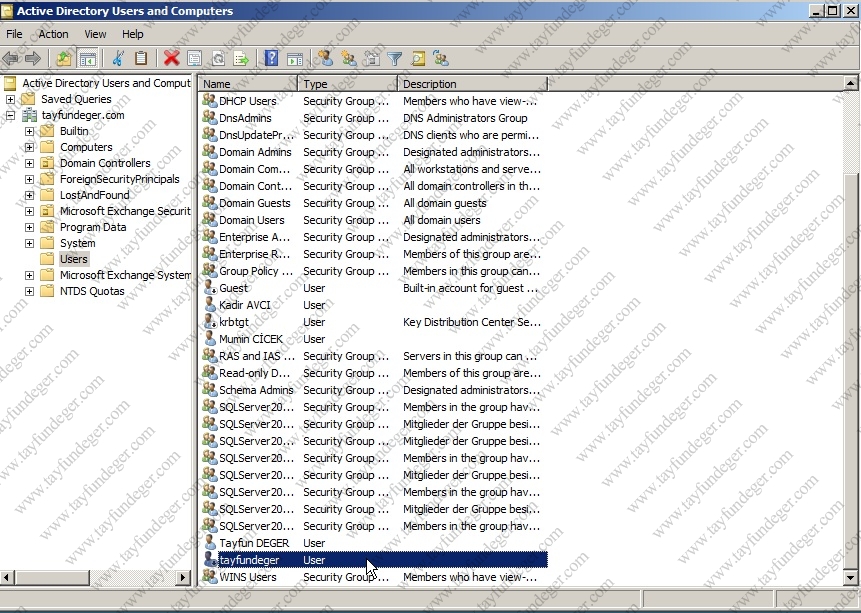Expand the ForeignSecurityPrincipals node
This screenshot has width=861, height=613.
click(x=30, y=179)
